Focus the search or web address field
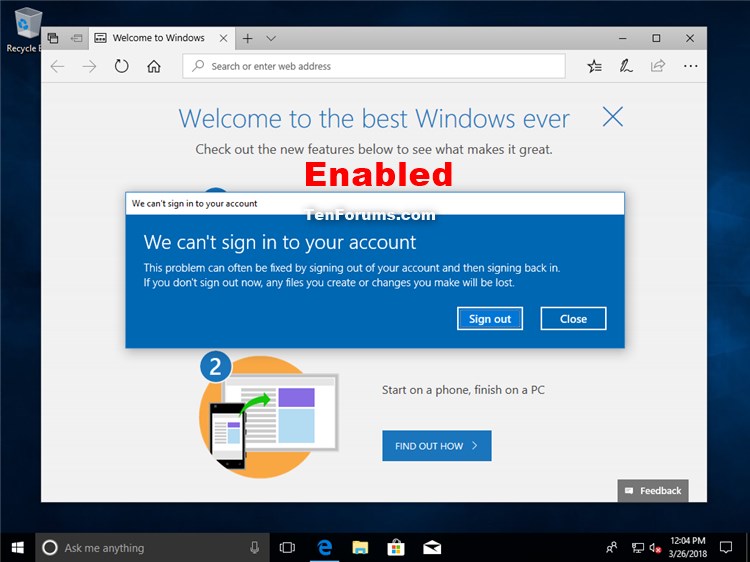Viewport: 750px width, 562px height. click(374, 66)
